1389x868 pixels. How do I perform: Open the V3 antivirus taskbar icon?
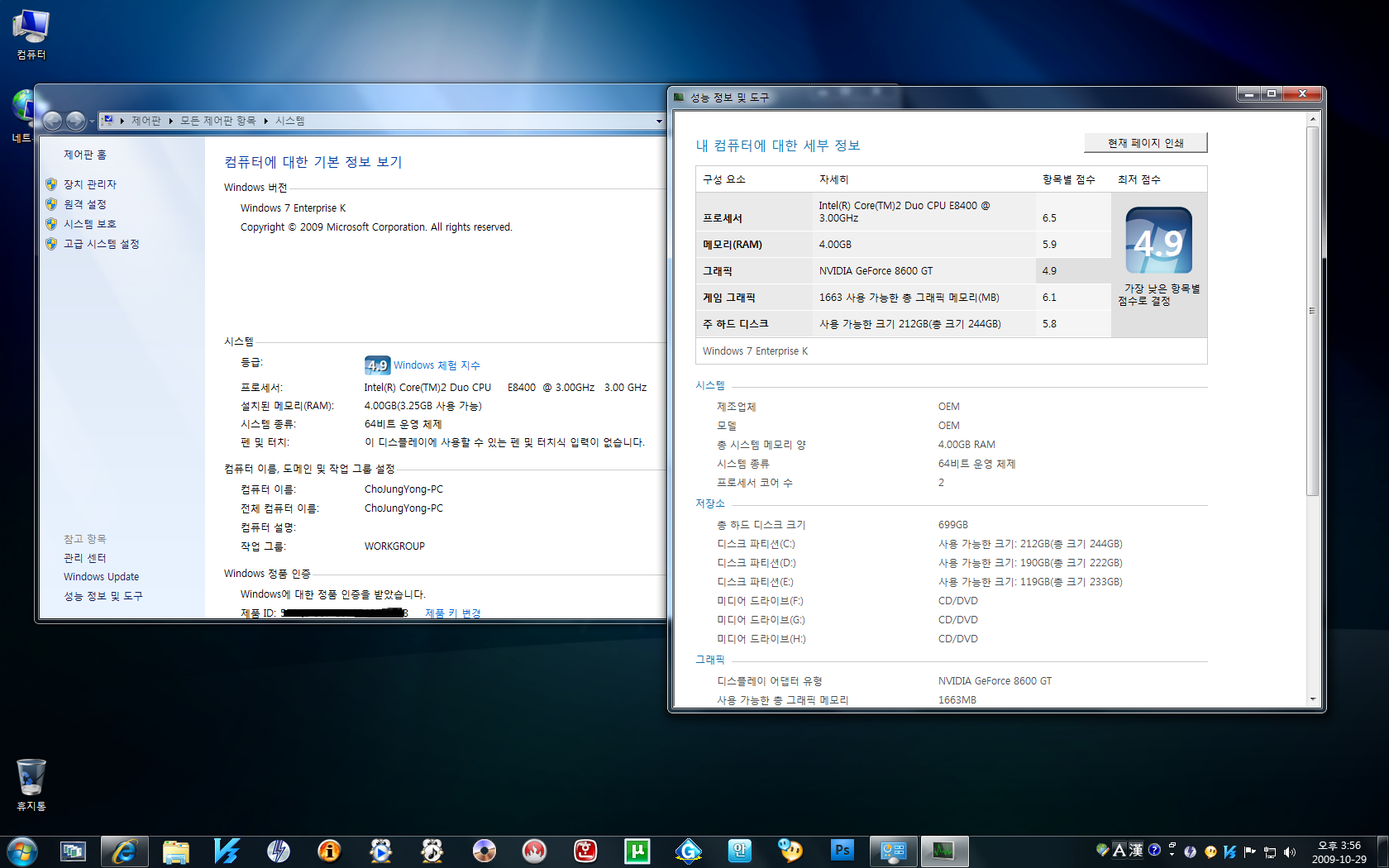point(227,851)
